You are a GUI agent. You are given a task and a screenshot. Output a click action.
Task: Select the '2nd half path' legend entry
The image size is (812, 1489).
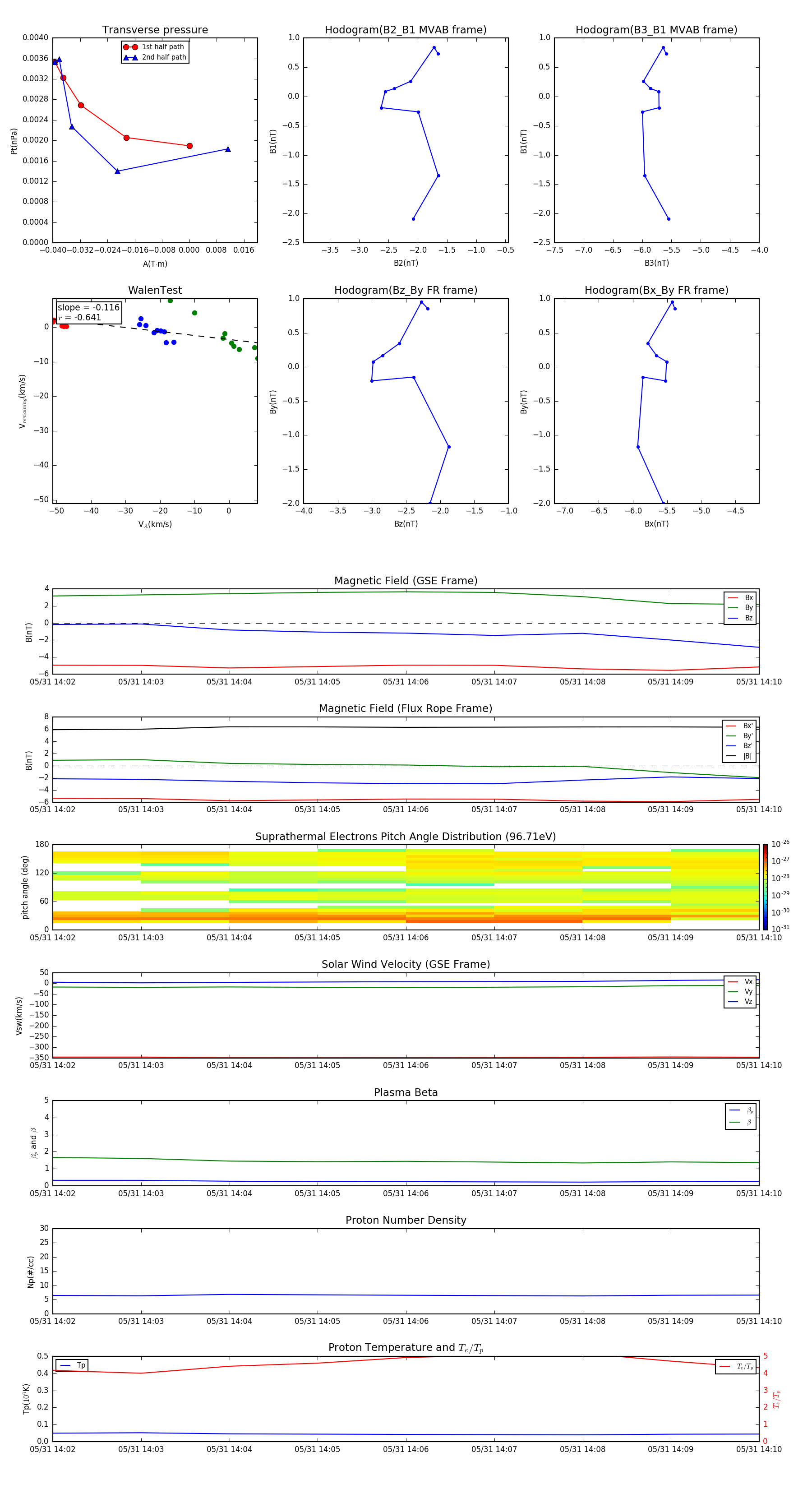tap(155, 57)
